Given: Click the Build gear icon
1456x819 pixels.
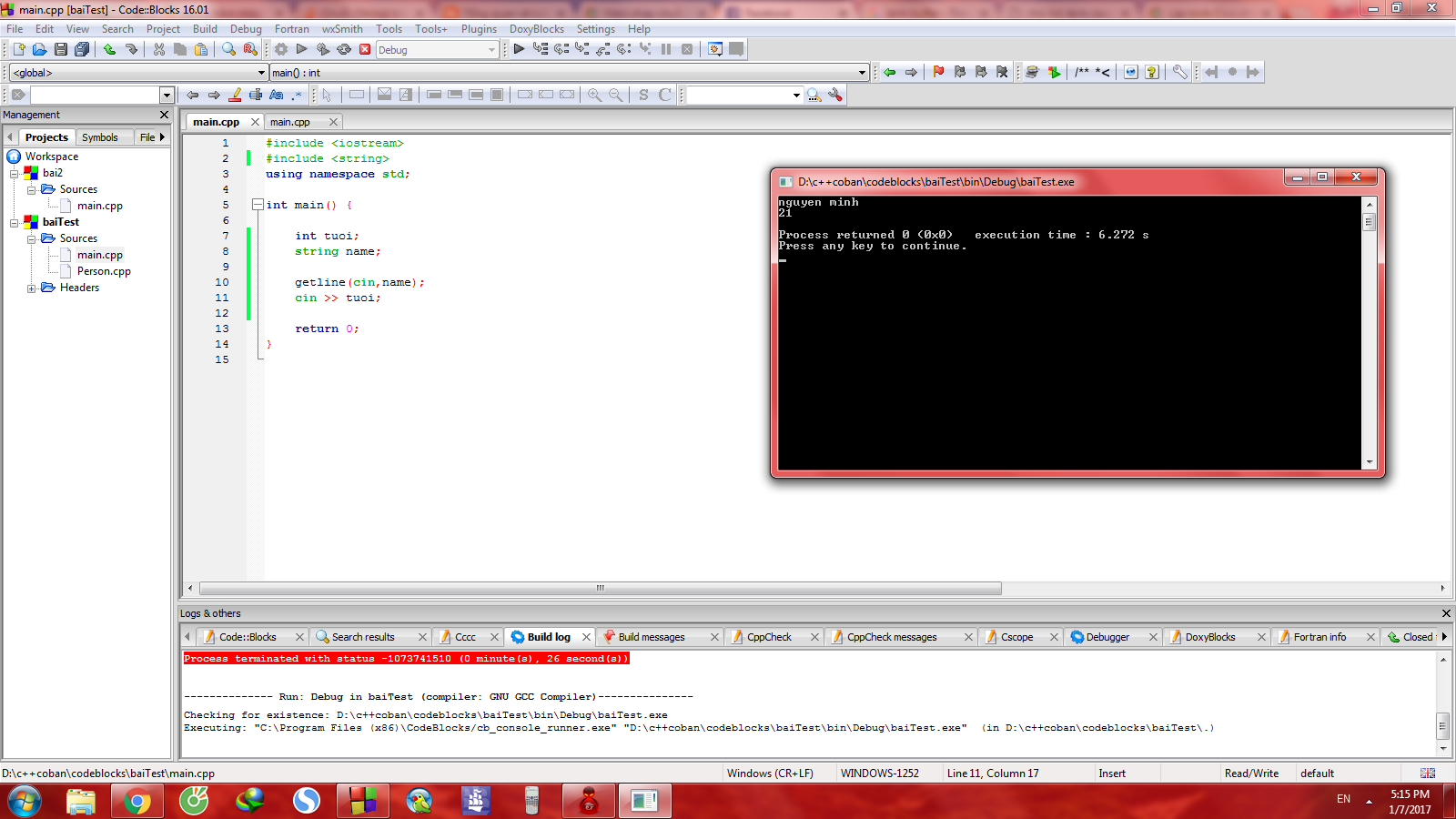Looking at the screenshot, I should (x=281, y=49).
